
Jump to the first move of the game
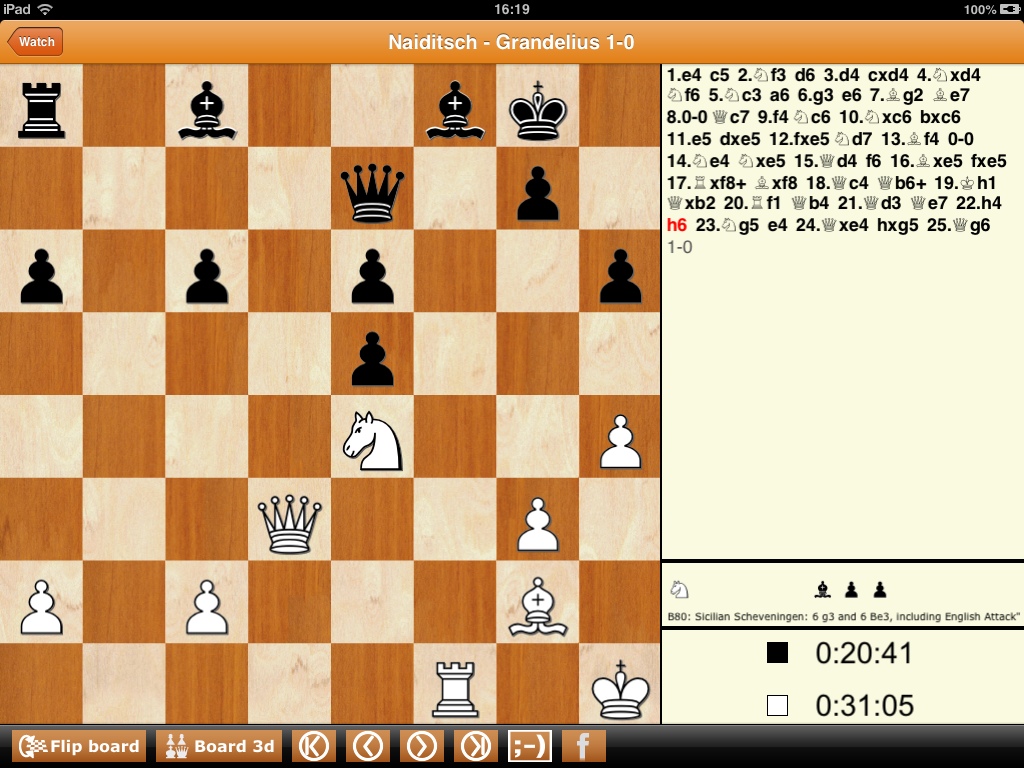point(315,746)
